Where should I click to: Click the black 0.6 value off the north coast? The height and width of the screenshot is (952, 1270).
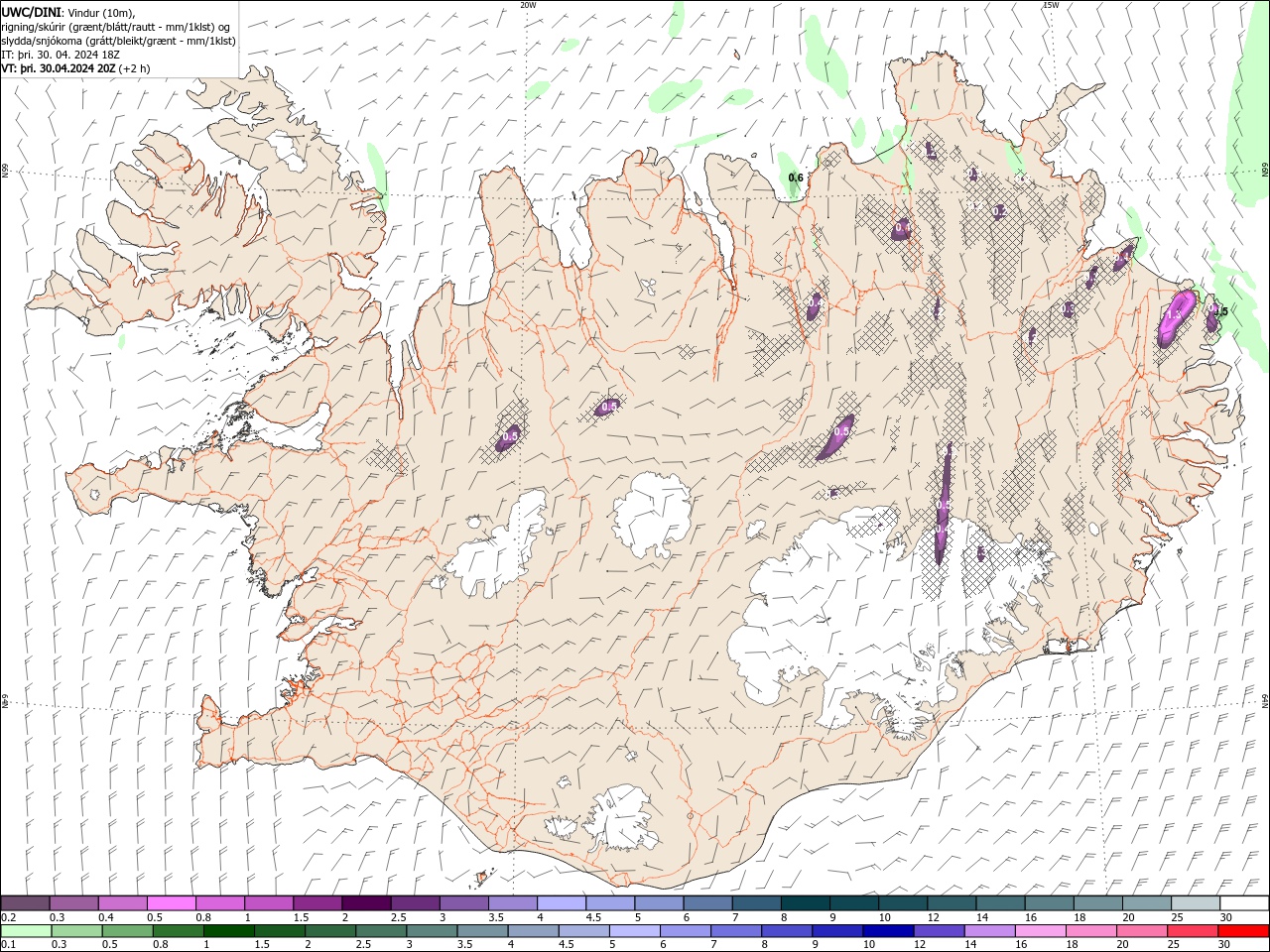click(x=796, y=178)
